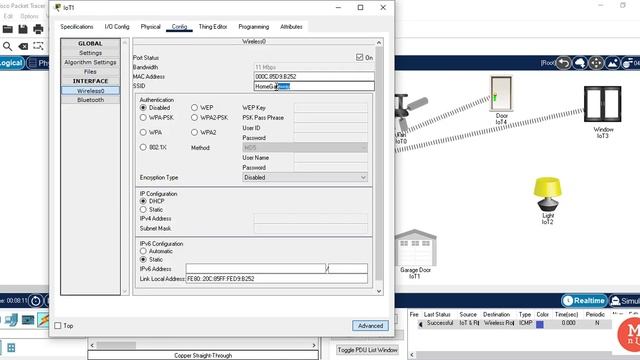Switch to the Programming tab
This screenshot has height=360, width=640.
point(253,27)
